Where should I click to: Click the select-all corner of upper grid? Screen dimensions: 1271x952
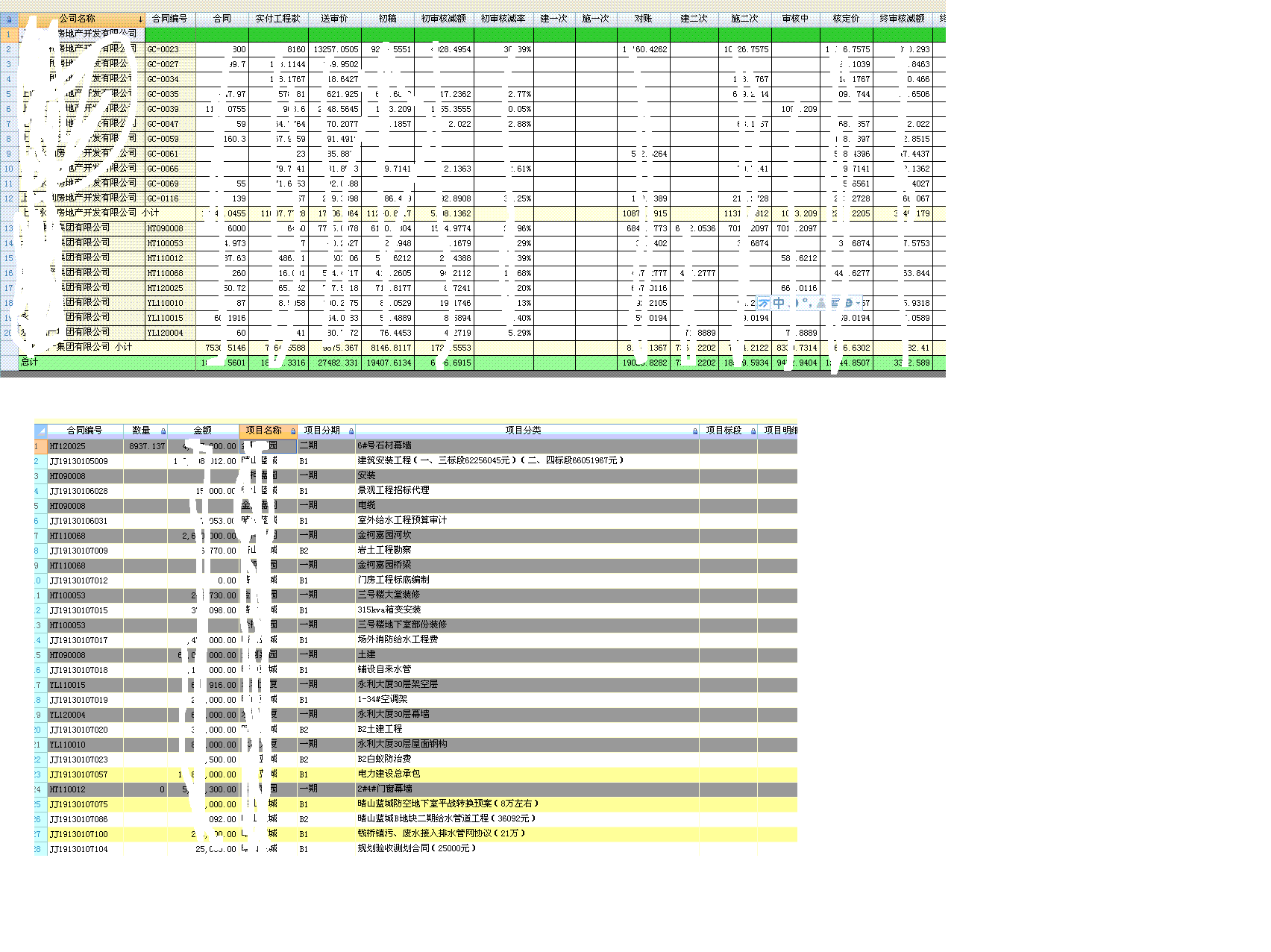click(9, 19)
